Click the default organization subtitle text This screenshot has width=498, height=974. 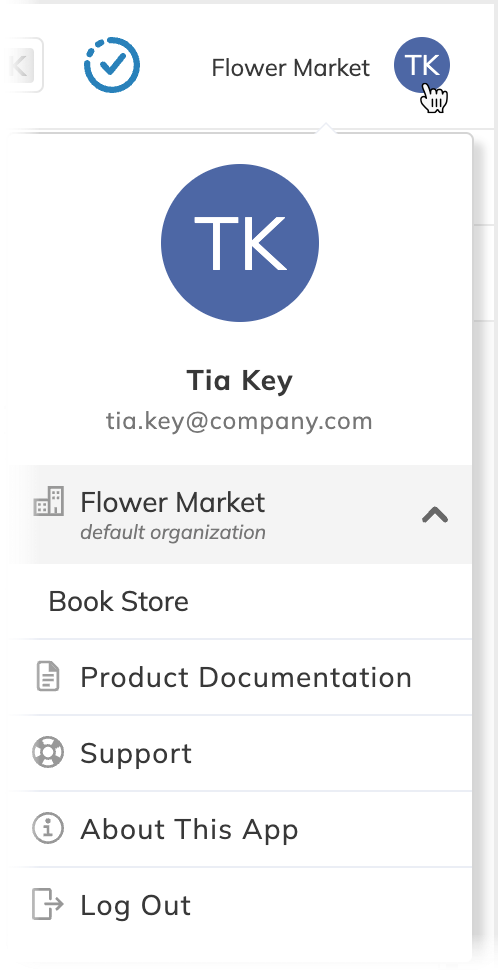pyautogui.click(x=173, y=532)
